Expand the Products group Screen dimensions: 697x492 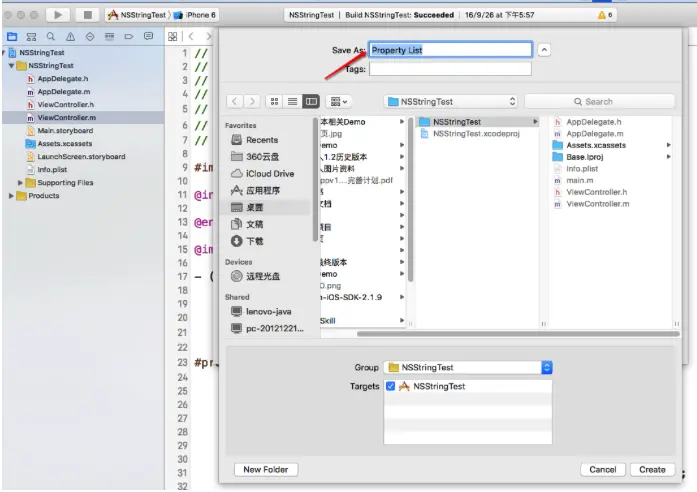[x=11, y=196]
